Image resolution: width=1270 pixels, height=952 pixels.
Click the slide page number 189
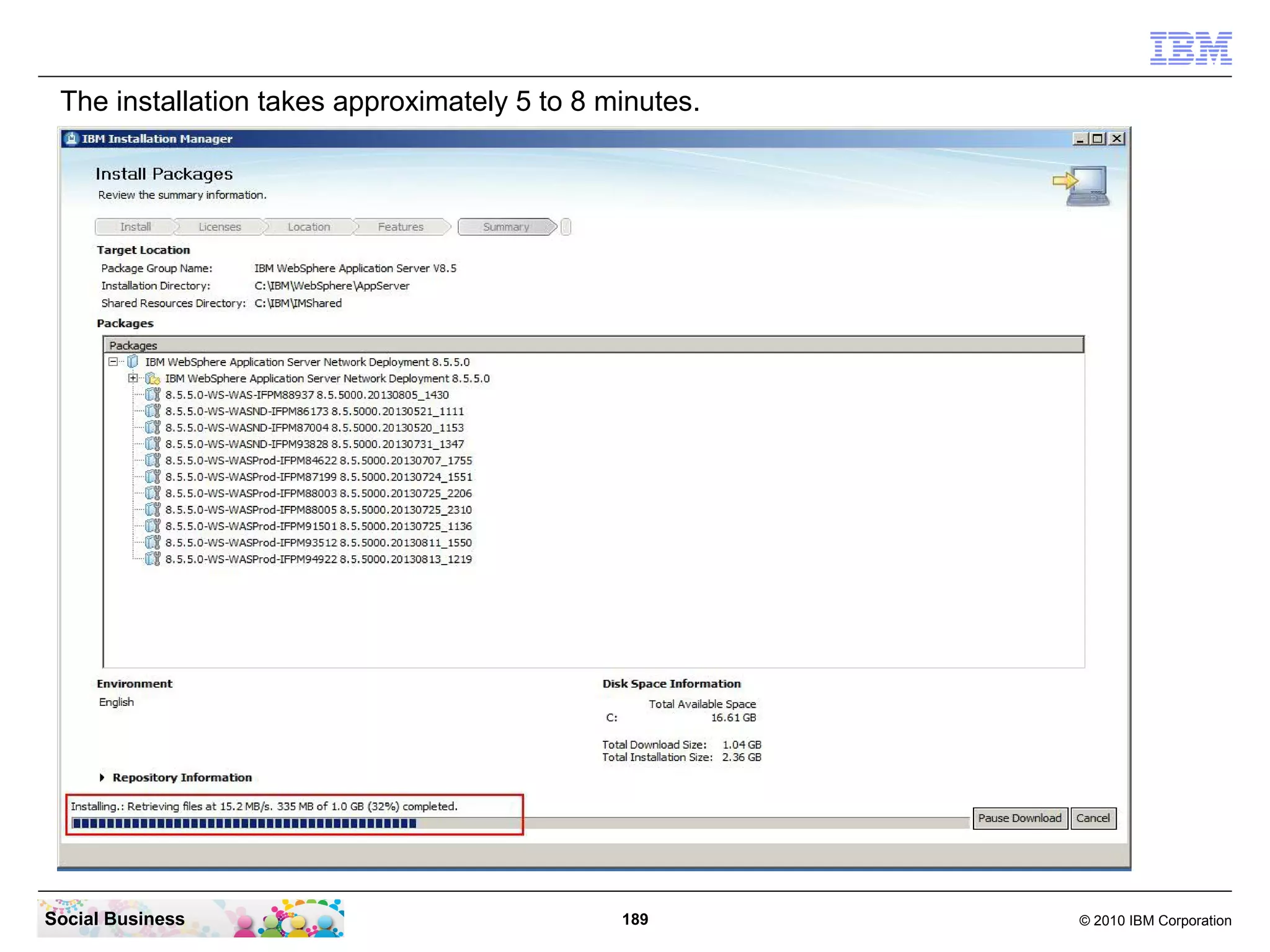[635, 919]
